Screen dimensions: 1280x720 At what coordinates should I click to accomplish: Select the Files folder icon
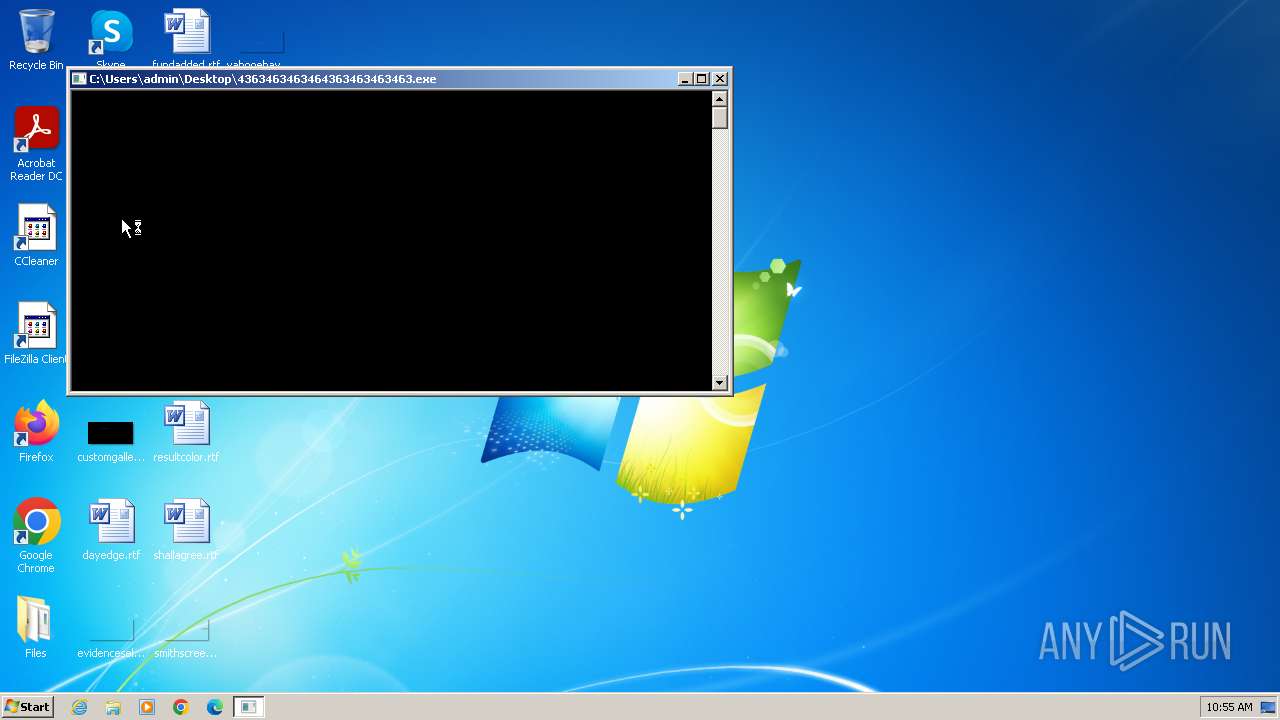pos(35,628)
